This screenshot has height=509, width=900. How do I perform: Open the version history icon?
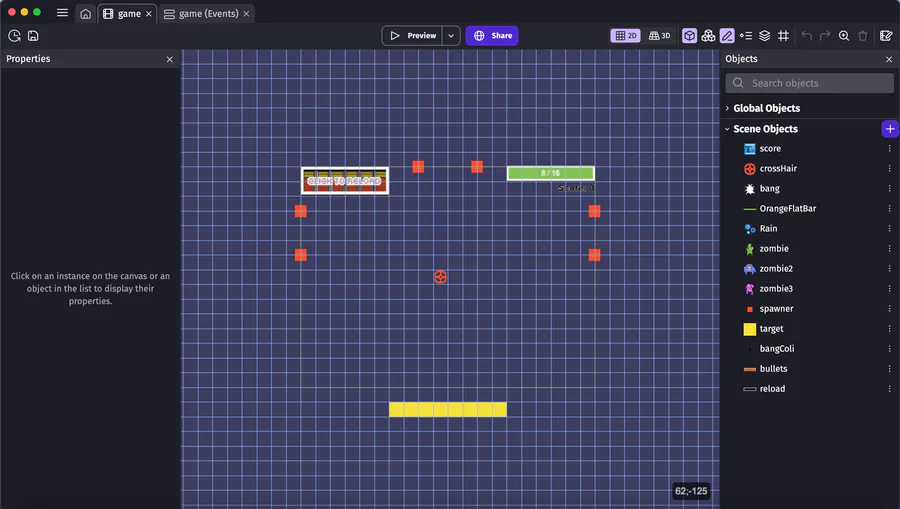[x=14, y=36]
